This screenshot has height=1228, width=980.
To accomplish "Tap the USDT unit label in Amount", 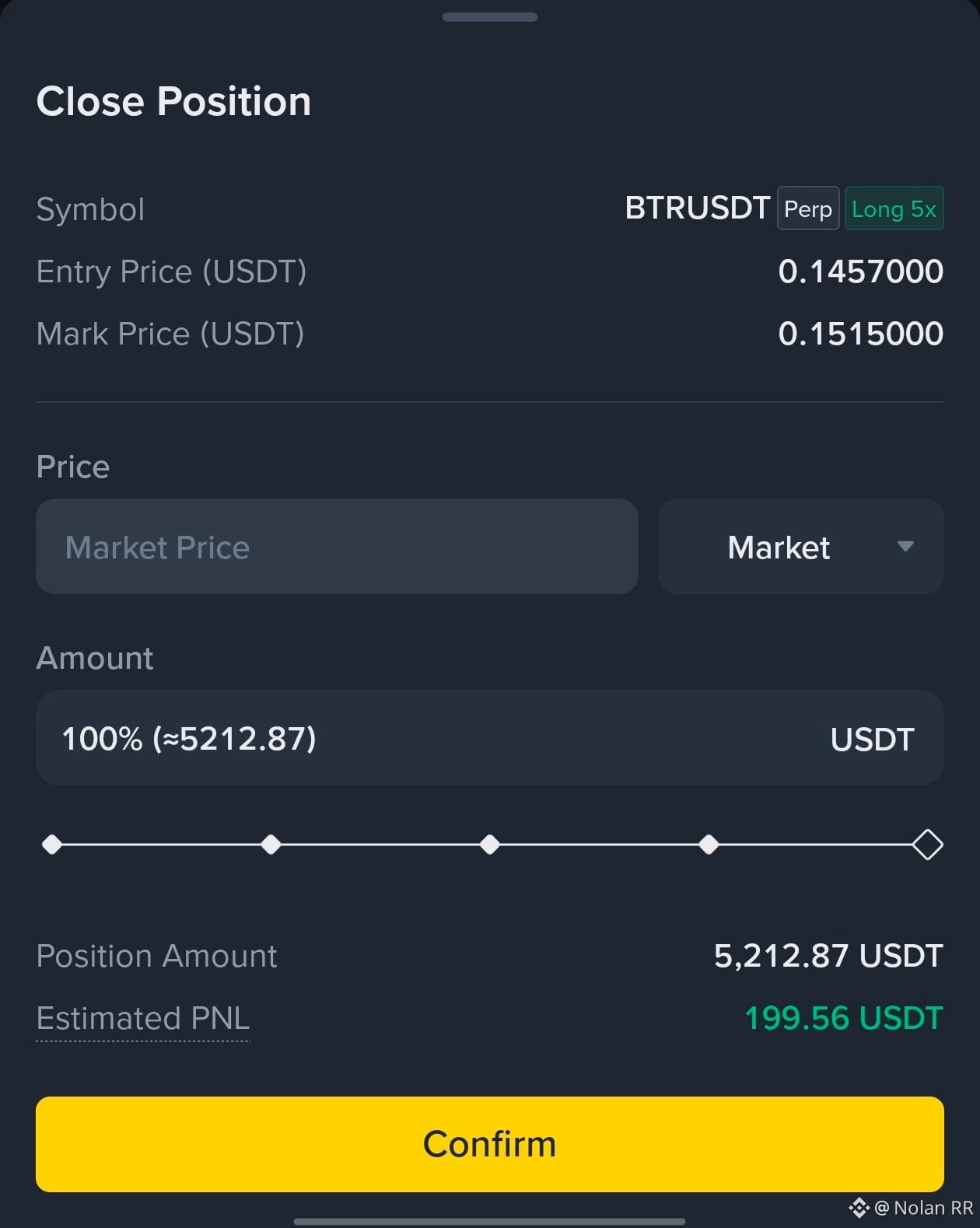I will click(872, 740).
